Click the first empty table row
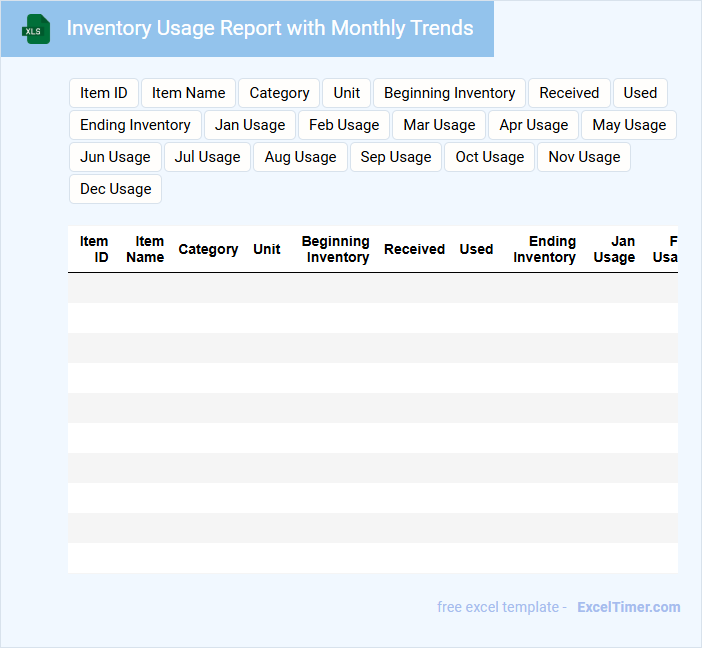Screen dimensions: 702x648 point(372,288)
